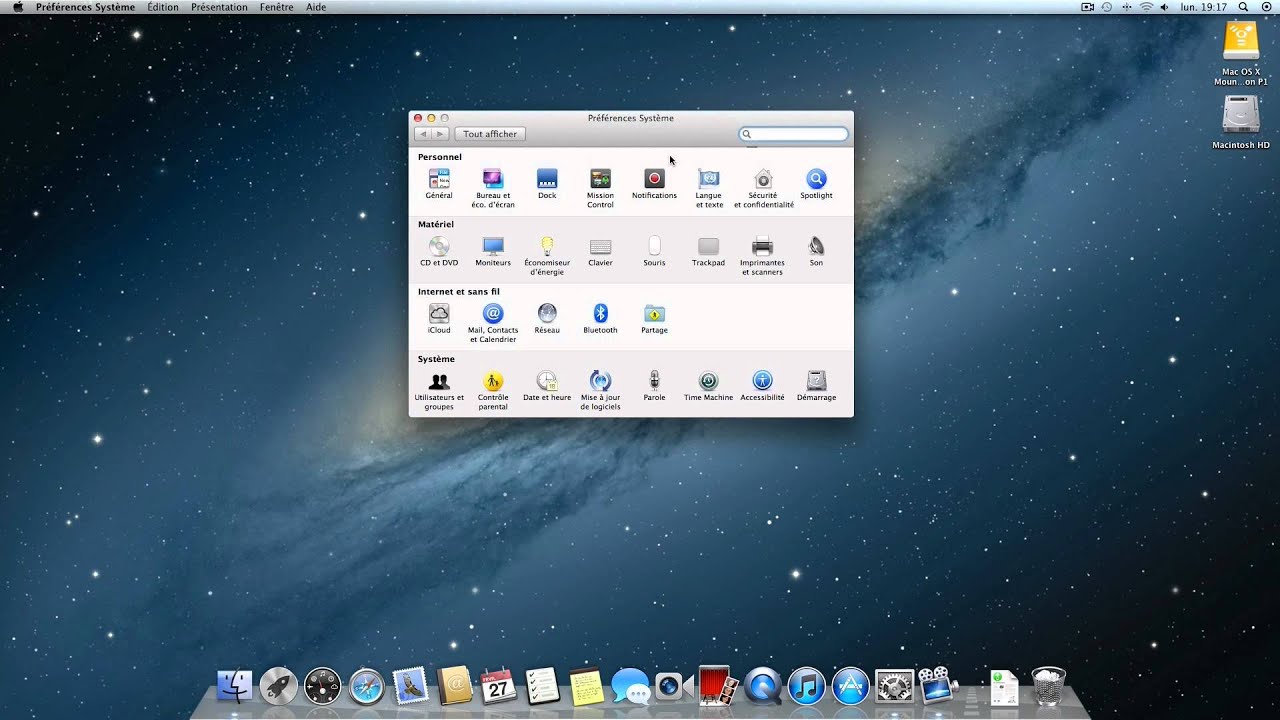Viewport: 1280px width, 720px height.
Task: Go back with the left arrow button
Action: (x=423, y=134)
